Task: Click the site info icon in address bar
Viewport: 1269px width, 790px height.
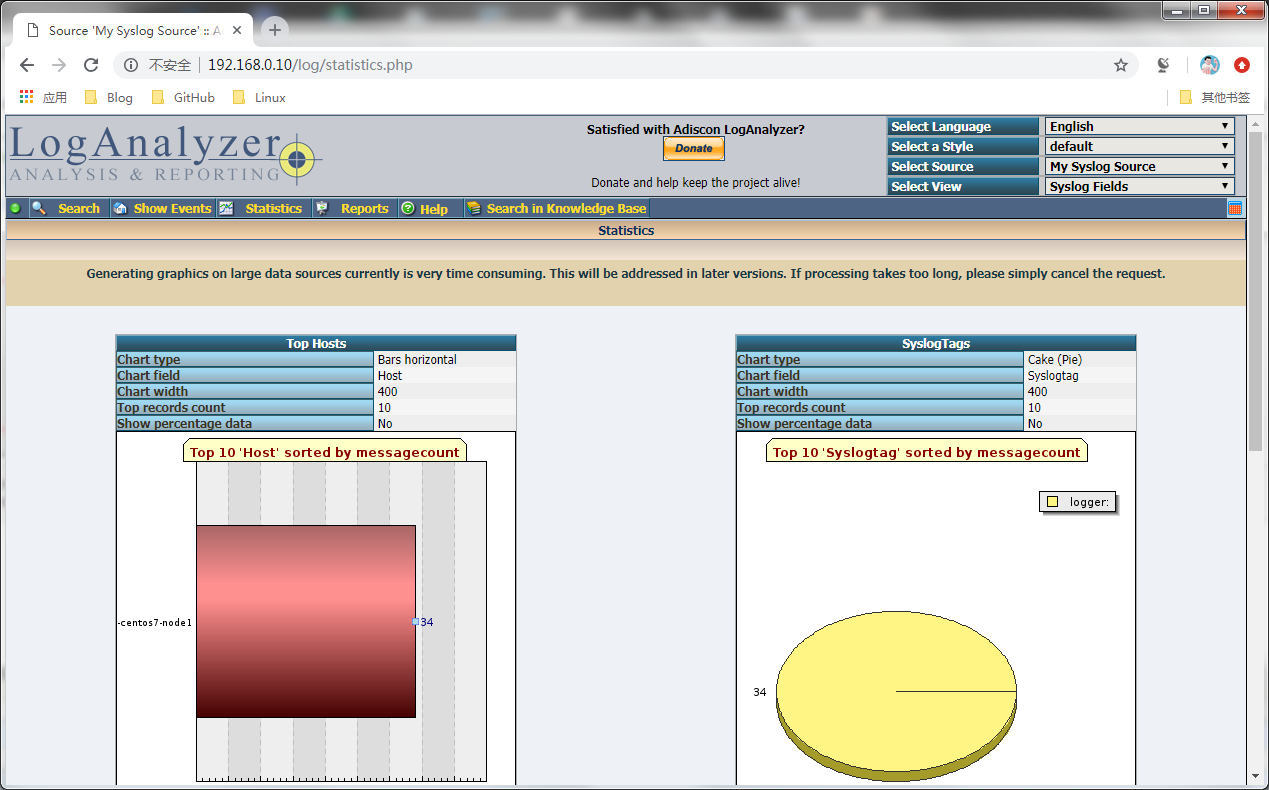Action: click(x=130, y=65)
